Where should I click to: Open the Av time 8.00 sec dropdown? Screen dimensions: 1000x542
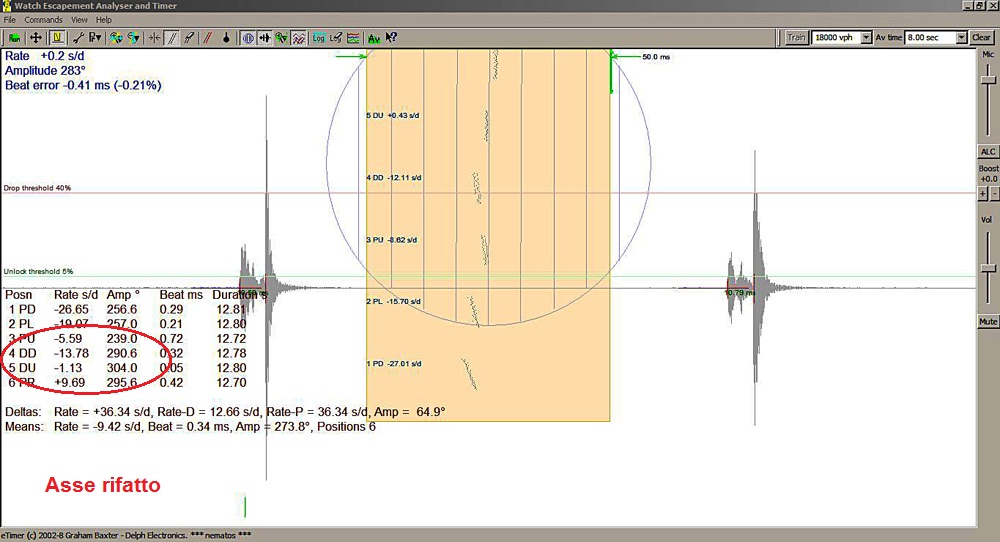tap(961, 37)
